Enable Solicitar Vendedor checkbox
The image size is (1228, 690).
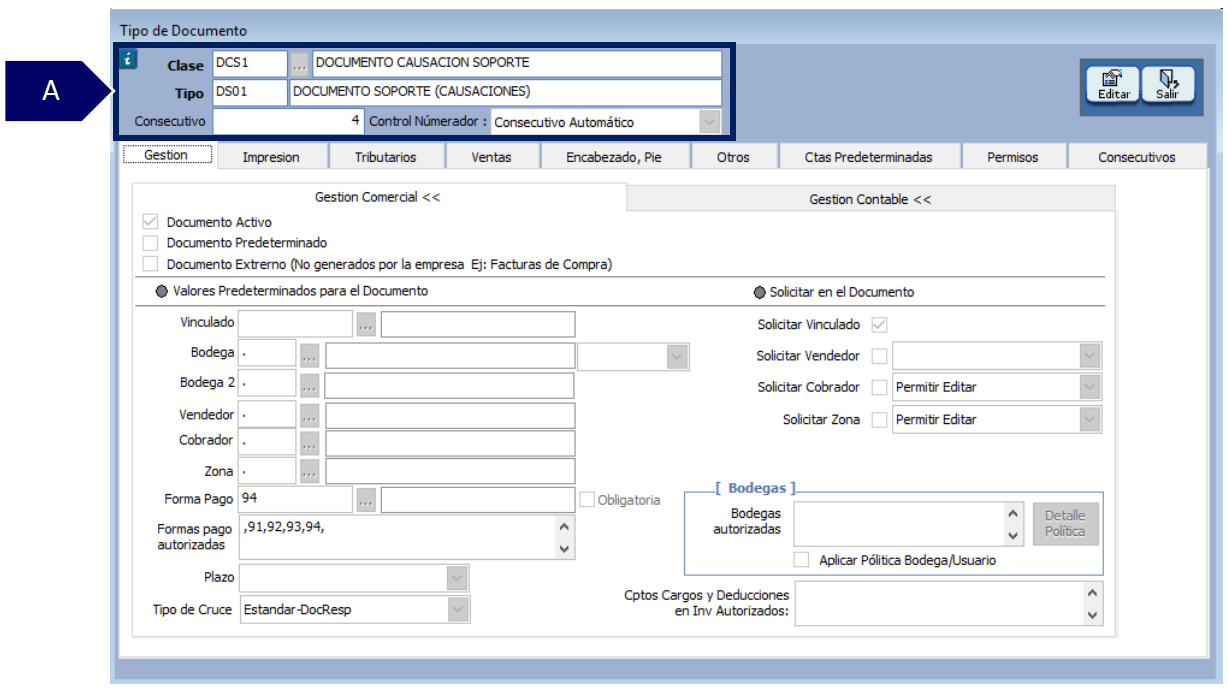[880, 356]
